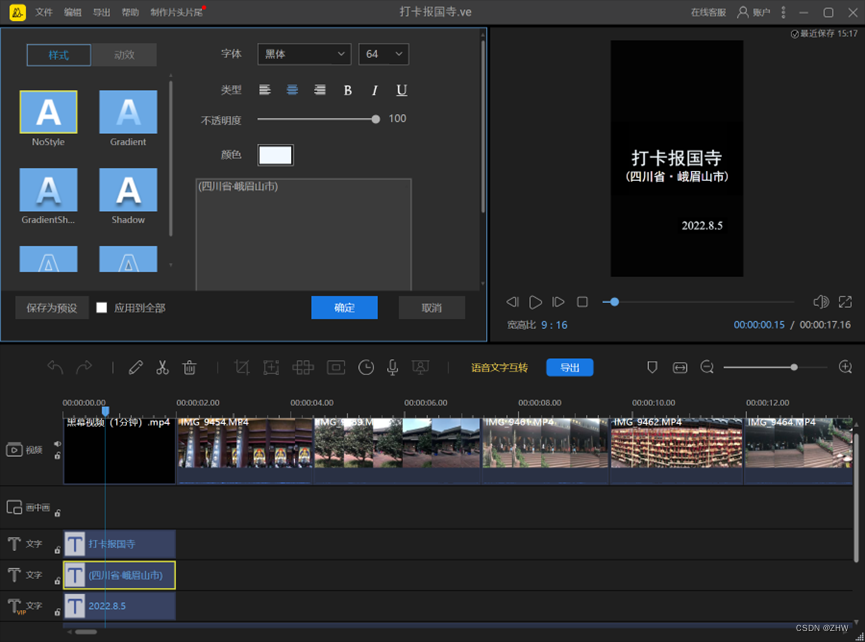Open the 导出 menu
This screenshot has width=865, height=642.
101,12
